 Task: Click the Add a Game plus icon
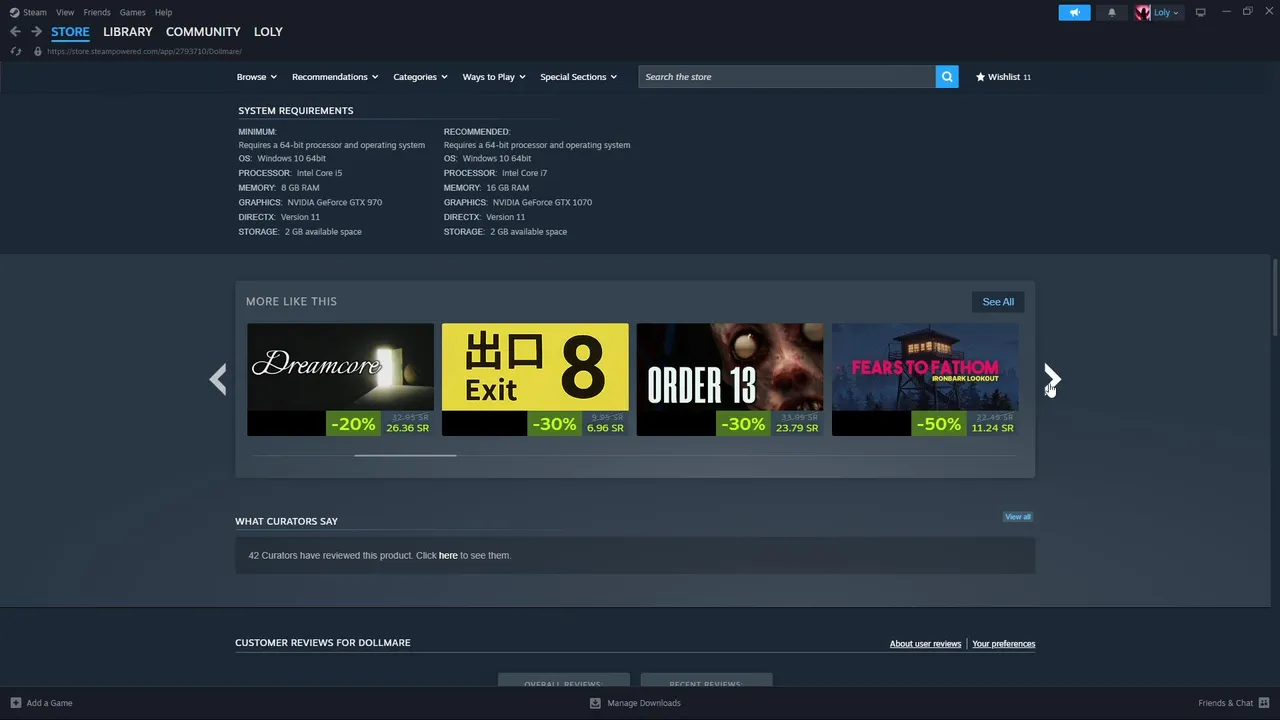coord(15,703)
